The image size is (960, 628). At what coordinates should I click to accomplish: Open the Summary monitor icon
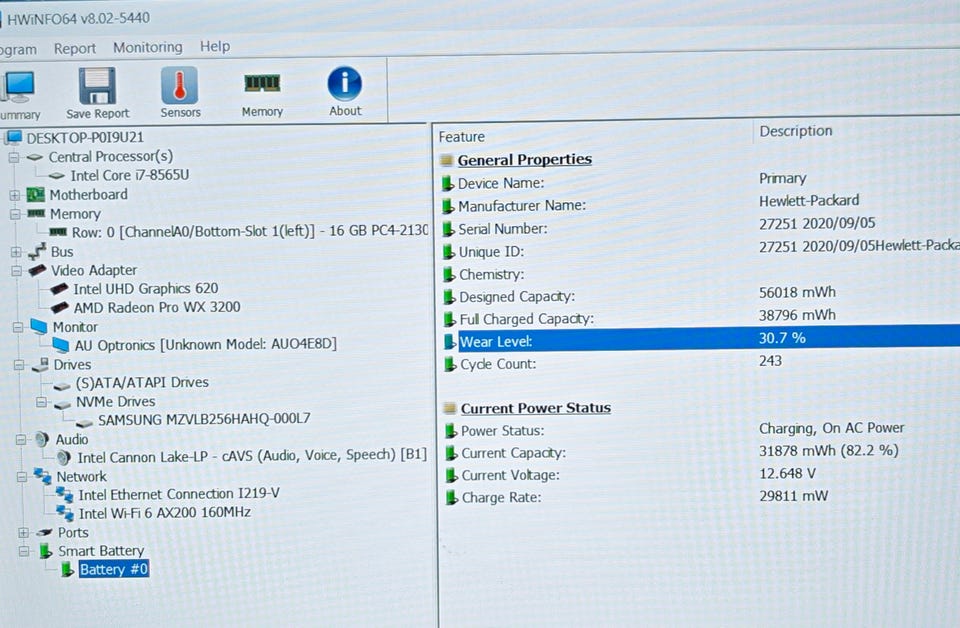click(18, 95)
